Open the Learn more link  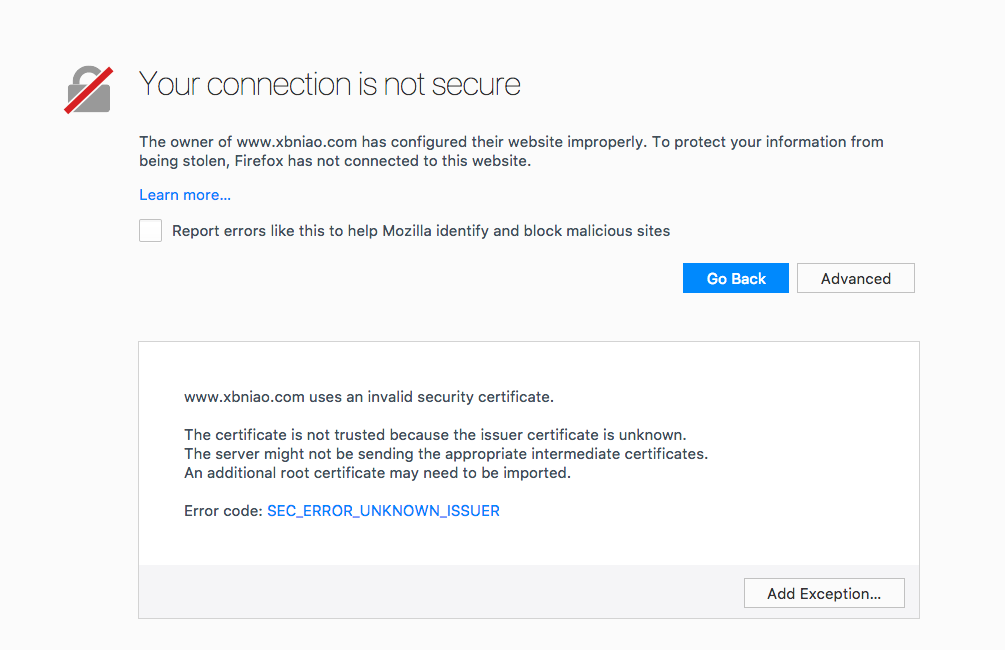(x=185, y=195)
